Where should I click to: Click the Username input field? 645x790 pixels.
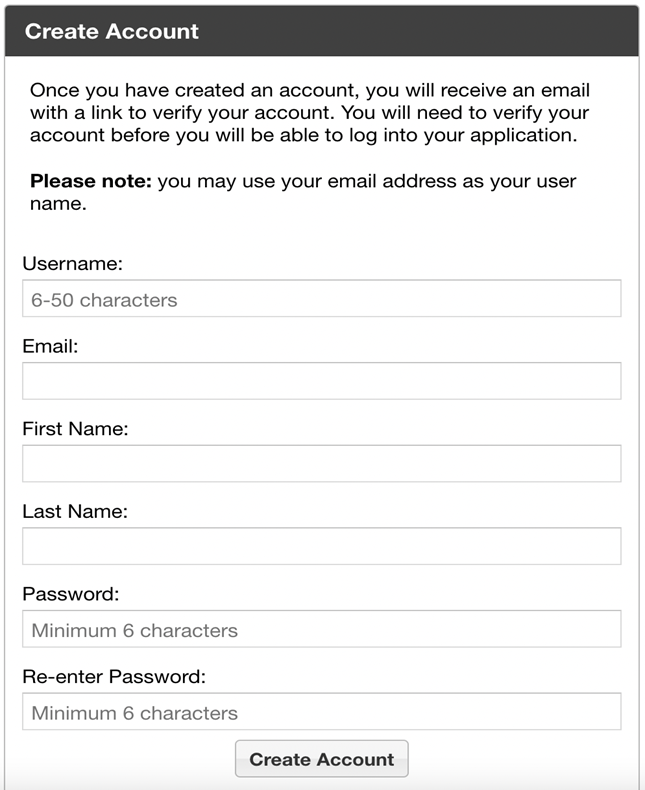coord(400,299)
